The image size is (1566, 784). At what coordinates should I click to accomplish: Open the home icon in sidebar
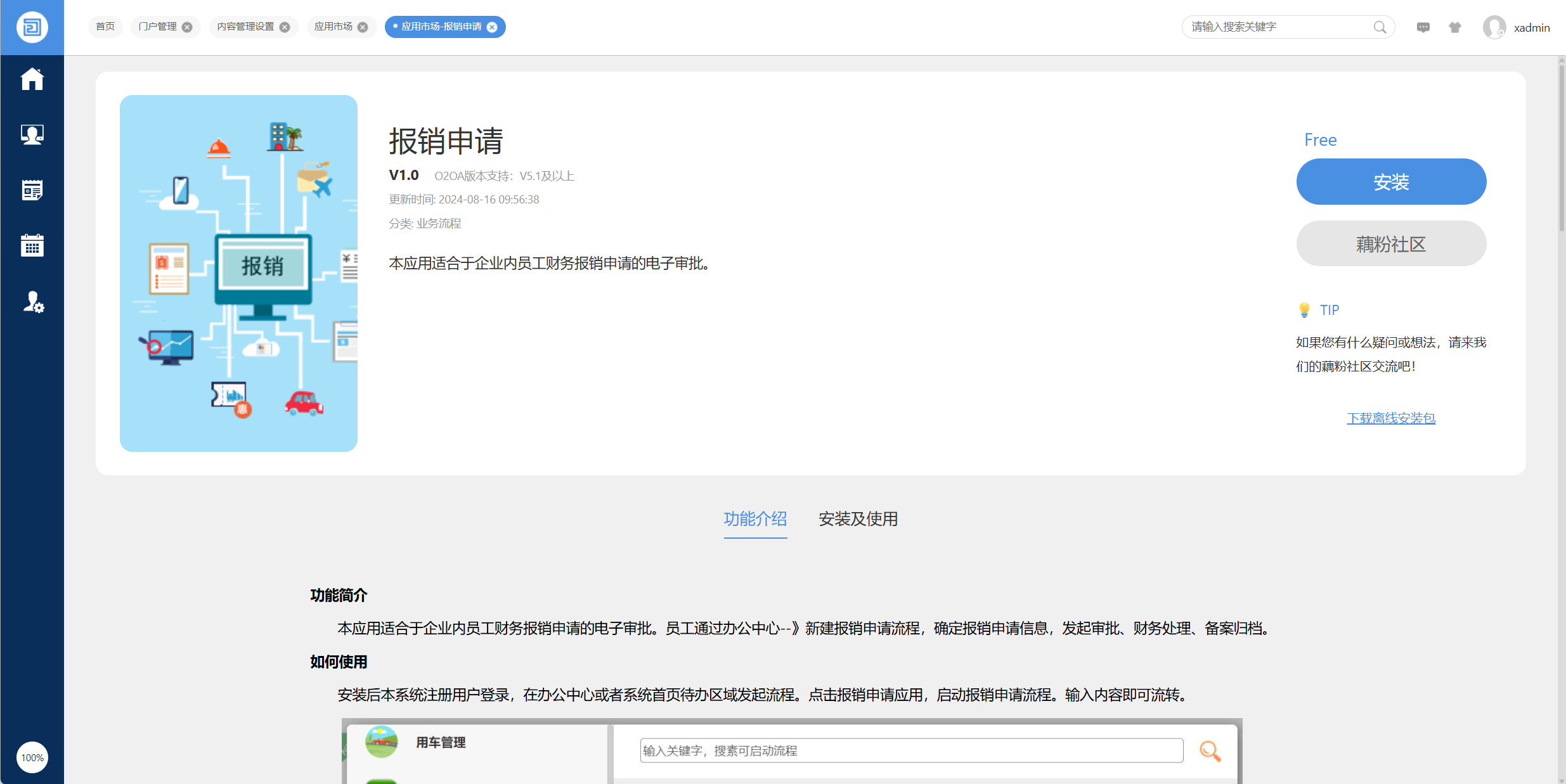(32, 79)
